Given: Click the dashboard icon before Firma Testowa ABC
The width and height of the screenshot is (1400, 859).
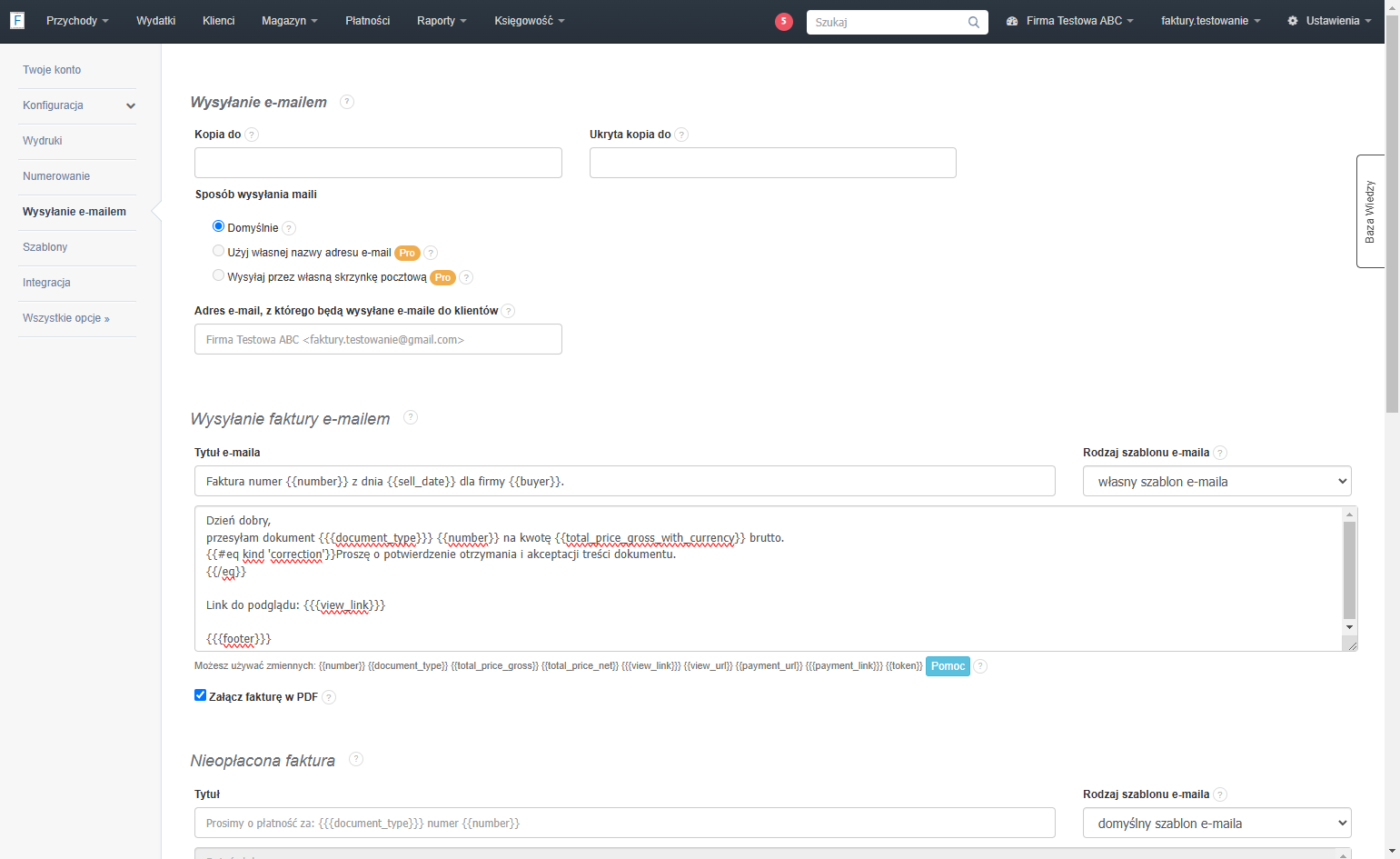Looking at the screenshot, I should [x=1012, y=21].
